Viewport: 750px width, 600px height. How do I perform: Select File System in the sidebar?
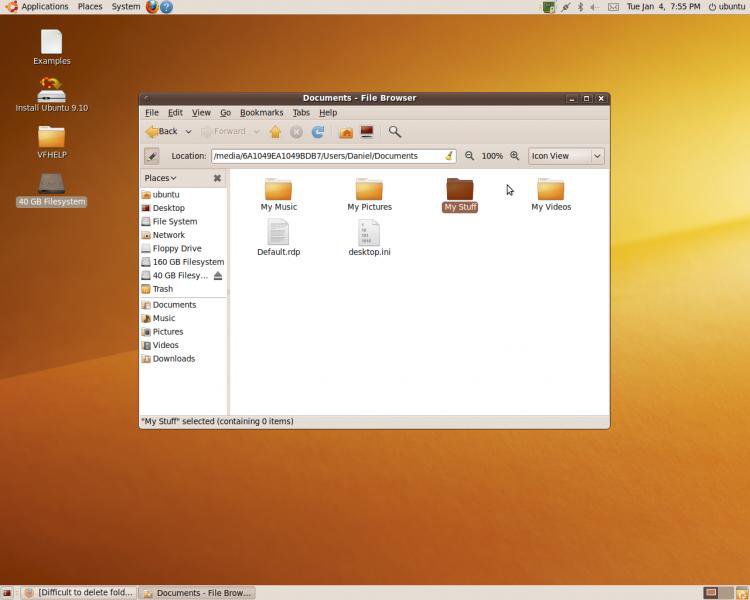click(x=184, y=222)
